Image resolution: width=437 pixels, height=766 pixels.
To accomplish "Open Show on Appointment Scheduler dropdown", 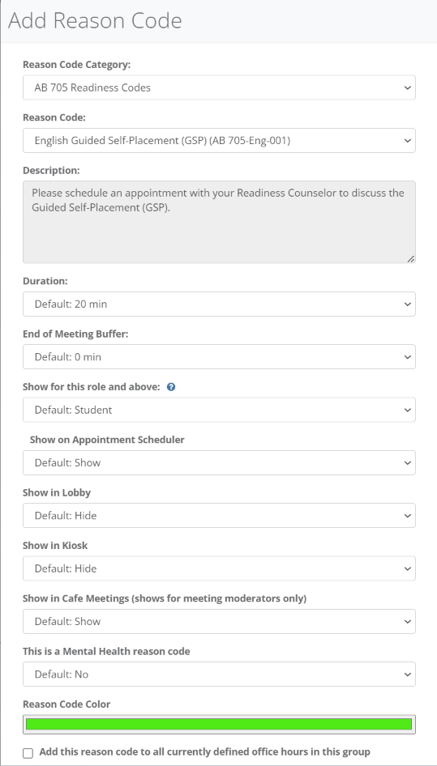I will 219,463.
